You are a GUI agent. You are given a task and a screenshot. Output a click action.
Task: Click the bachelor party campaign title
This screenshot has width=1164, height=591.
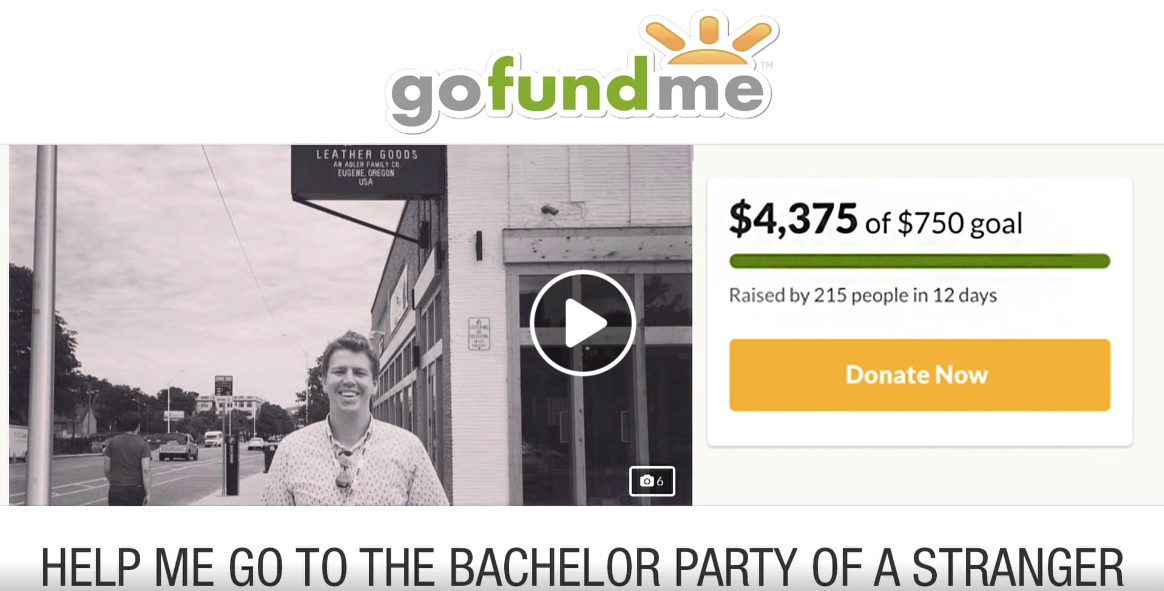pyautogui.click(x=582, y=567)
